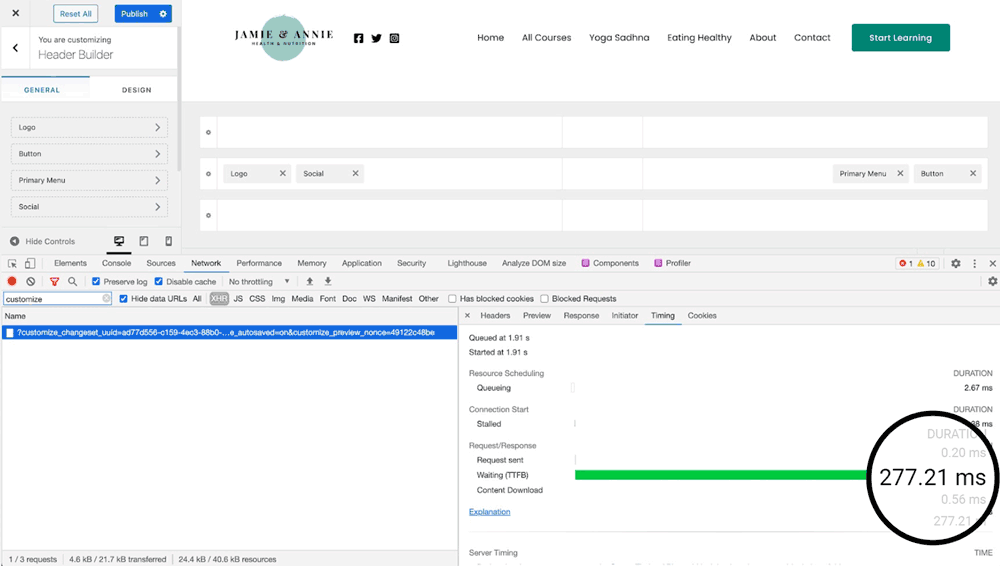Click the Facebook icon in site header
This screenshot has height=566, width=1000.
[359, 38]
